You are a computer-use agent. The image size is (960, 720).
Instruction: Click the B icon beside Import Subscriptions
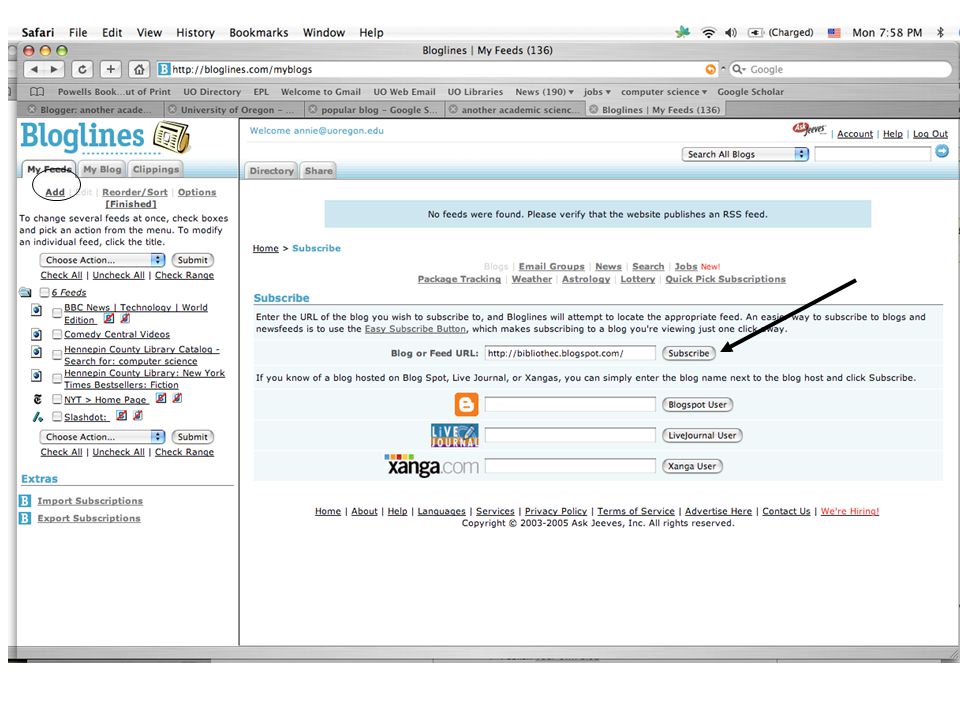click(x=25, y=501)
